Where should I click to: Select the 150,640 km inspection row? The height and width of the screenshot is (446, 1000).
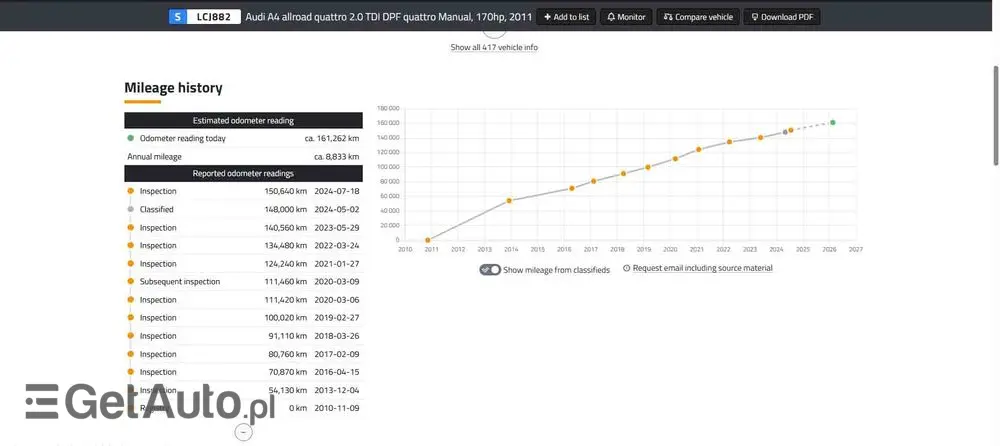coord(243,191)
